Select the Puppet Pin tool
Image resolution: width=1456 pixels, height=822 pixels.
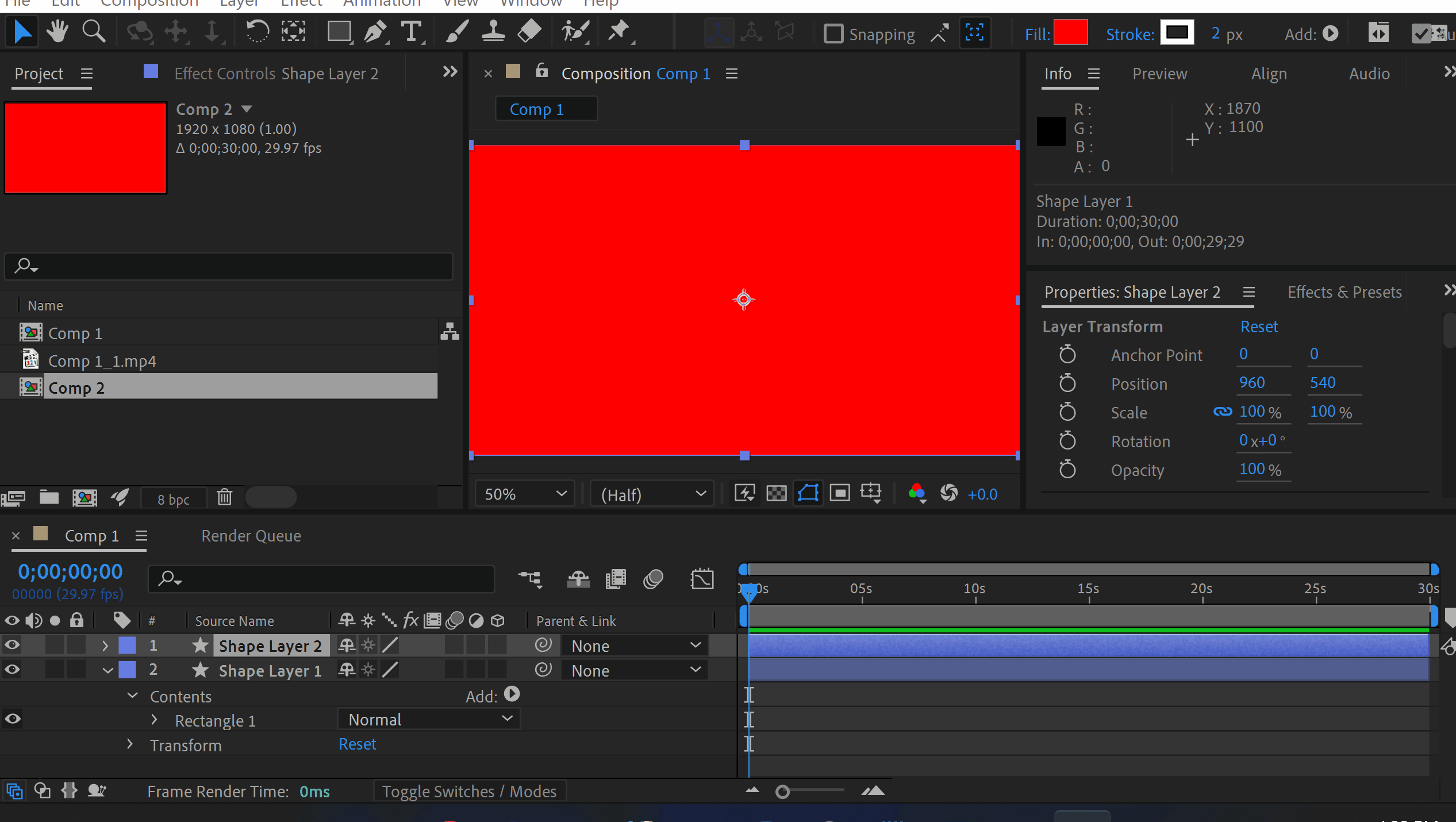[620, 32]
